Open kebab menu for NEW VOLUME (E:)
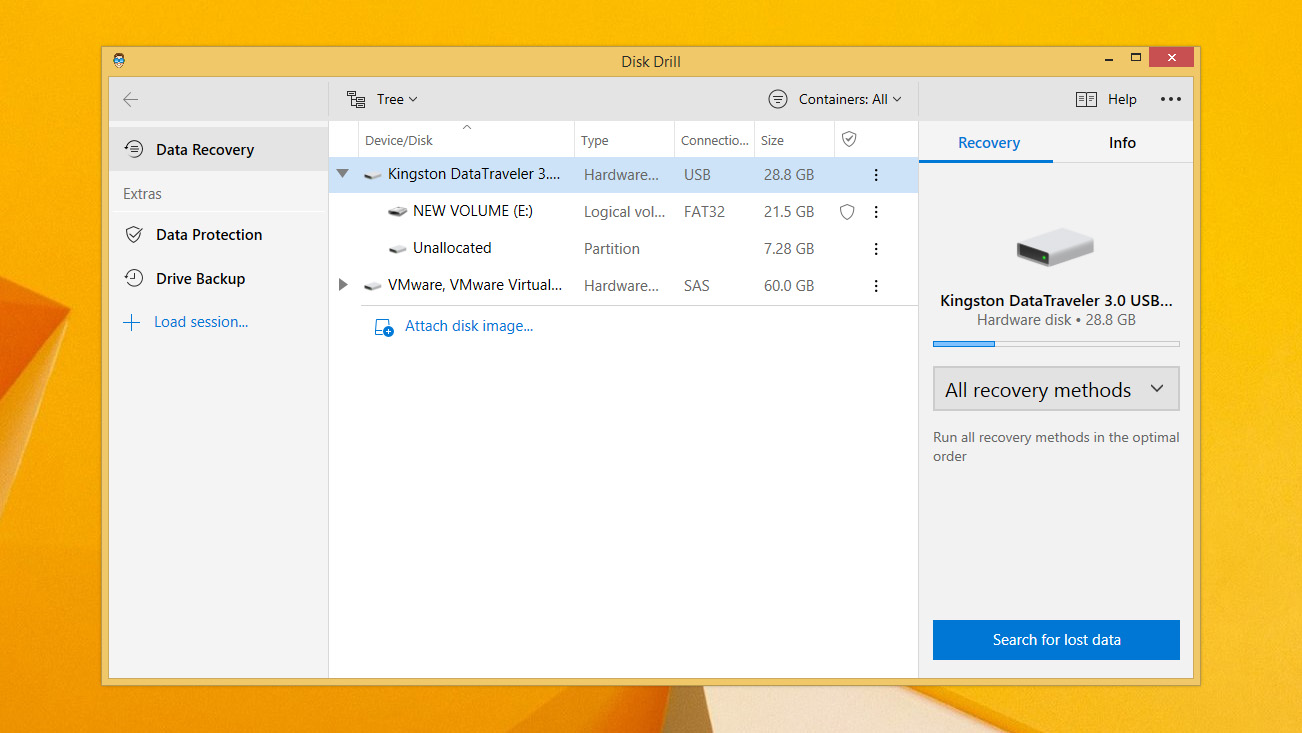 [876, 212]
